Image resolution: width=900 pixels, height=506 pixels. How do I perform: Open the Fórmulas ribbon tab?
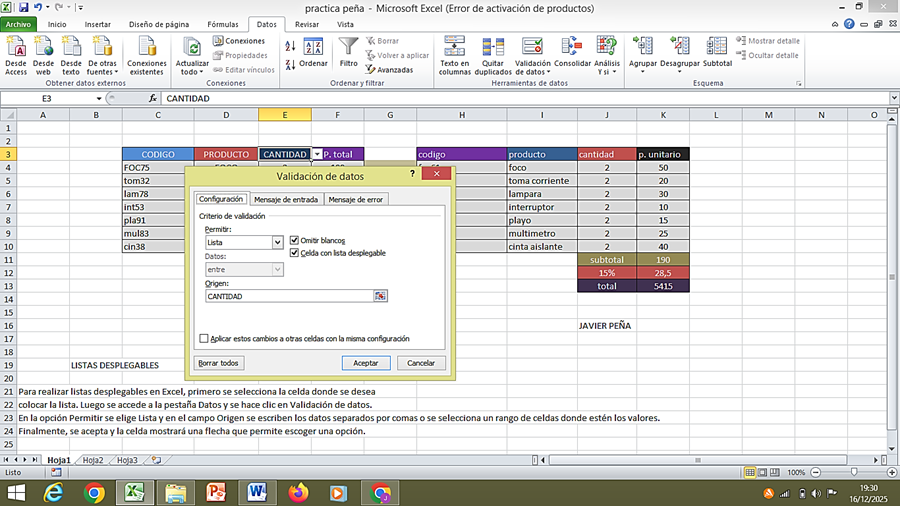point(222,23)
